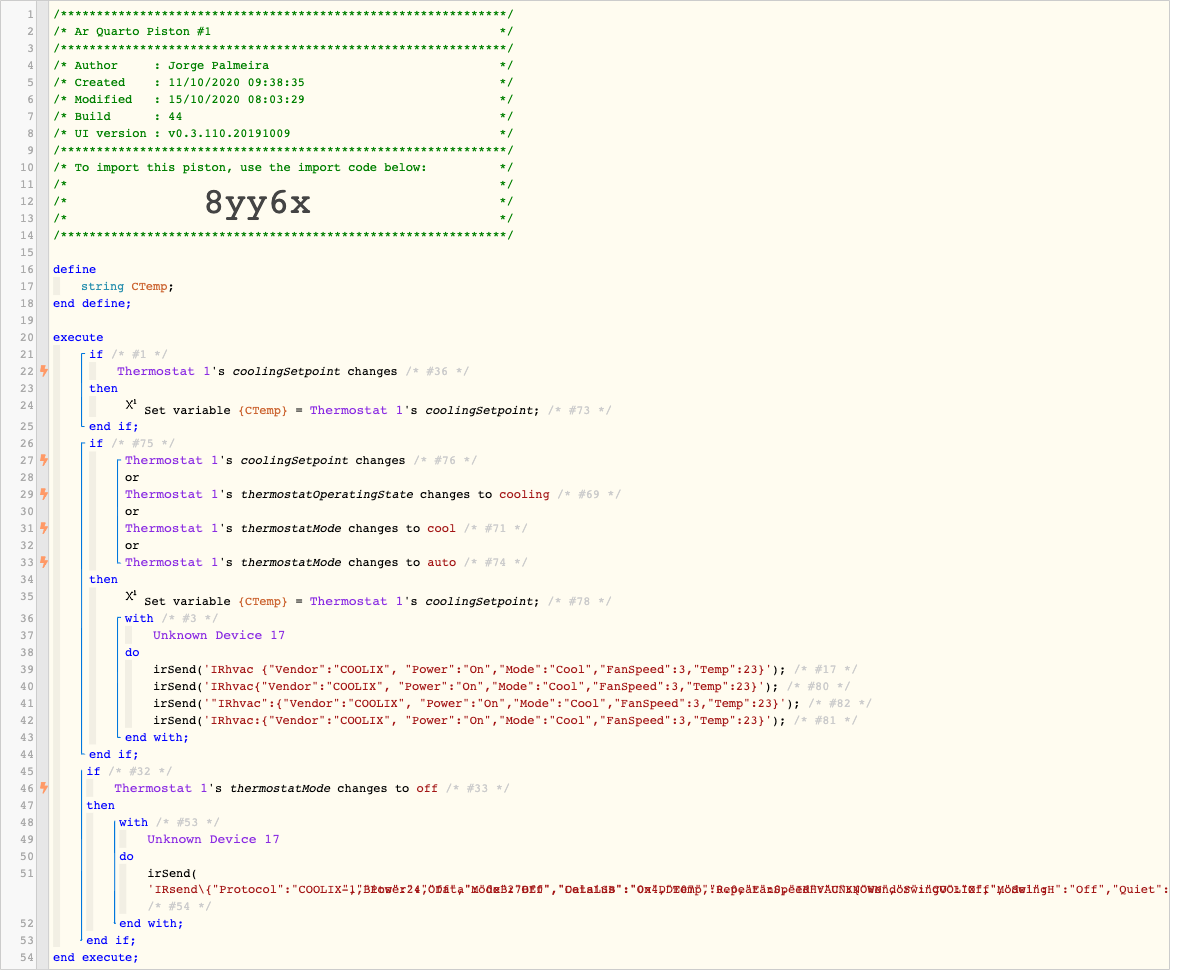Click the X variable icon on line 24

pyautogui.click(x=131, y=406)
